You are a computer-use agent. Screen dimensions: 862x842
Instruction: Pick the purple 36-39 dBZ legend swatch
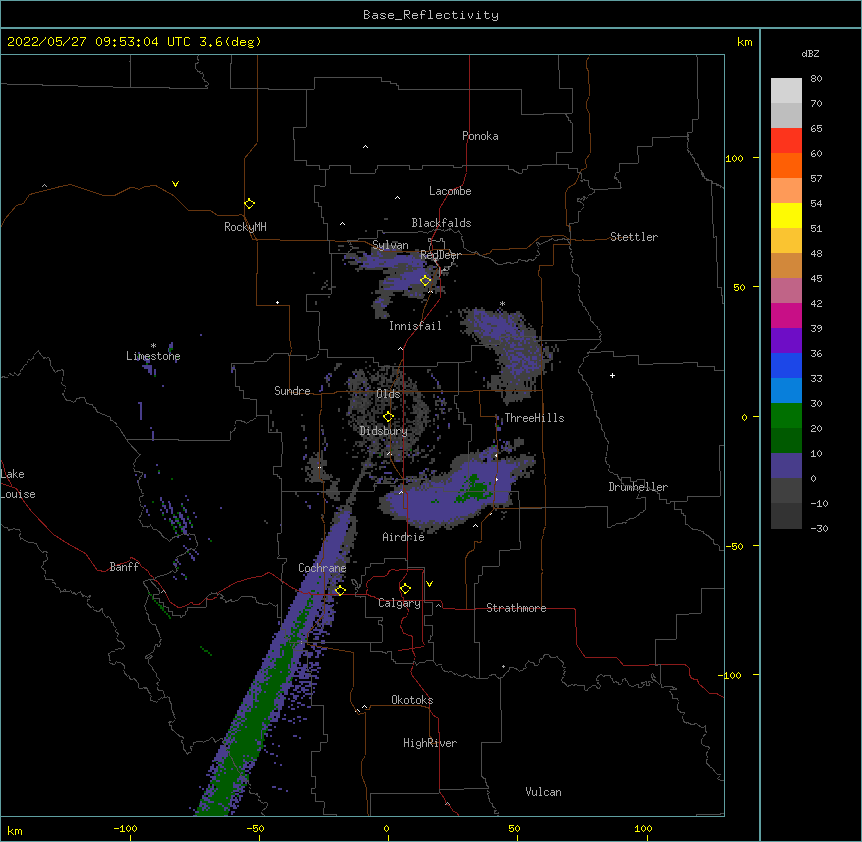[786, 341]
